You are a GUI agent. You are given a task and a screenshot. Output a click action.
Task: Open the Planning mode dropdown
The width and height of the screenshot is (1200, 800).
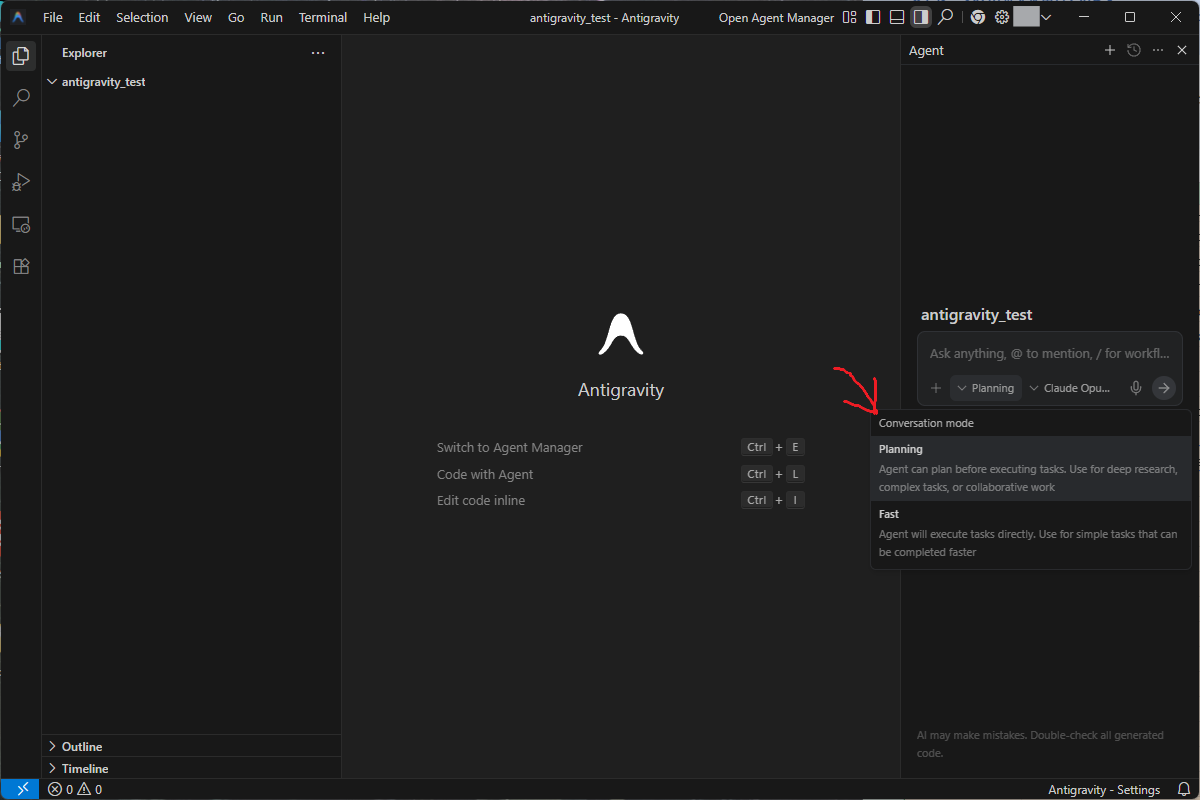click(x=986, y=388)
